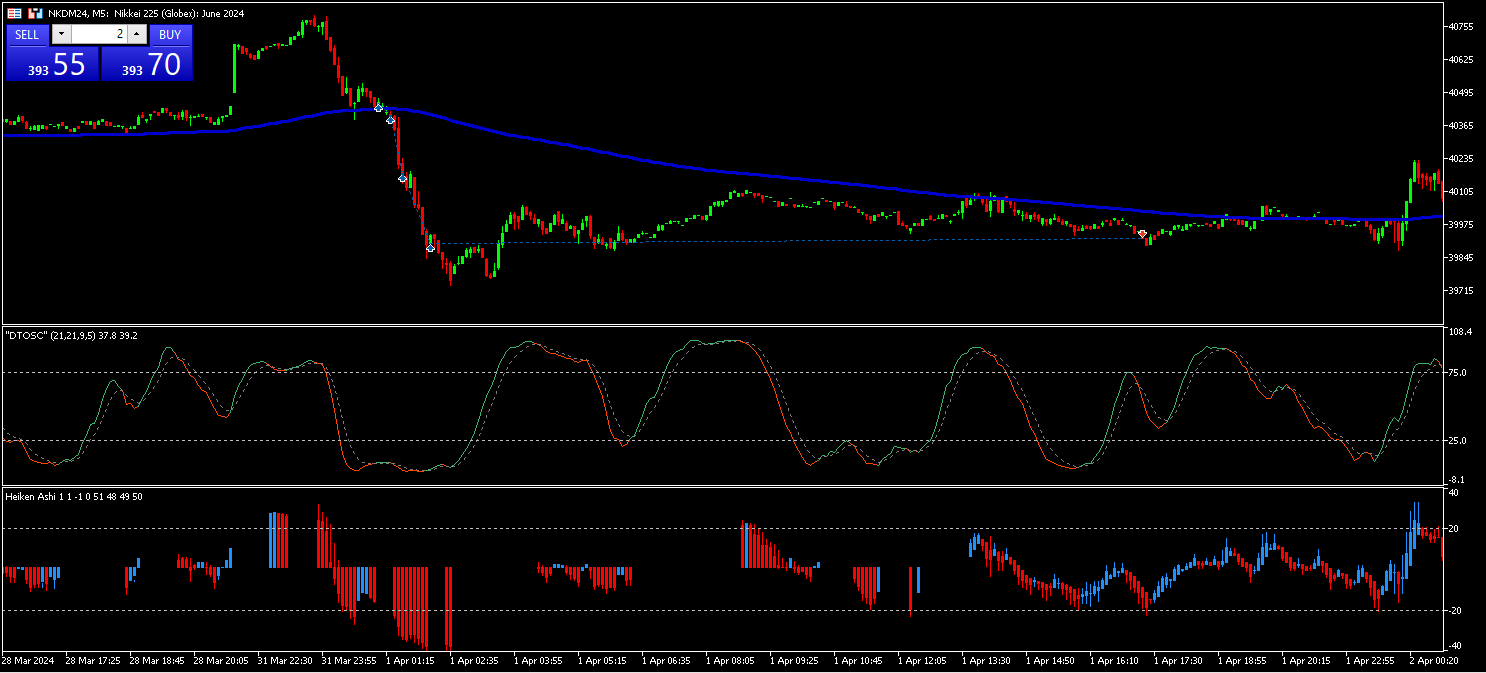Click the 108.4 DTOSC scale value

coord(1459,331)
